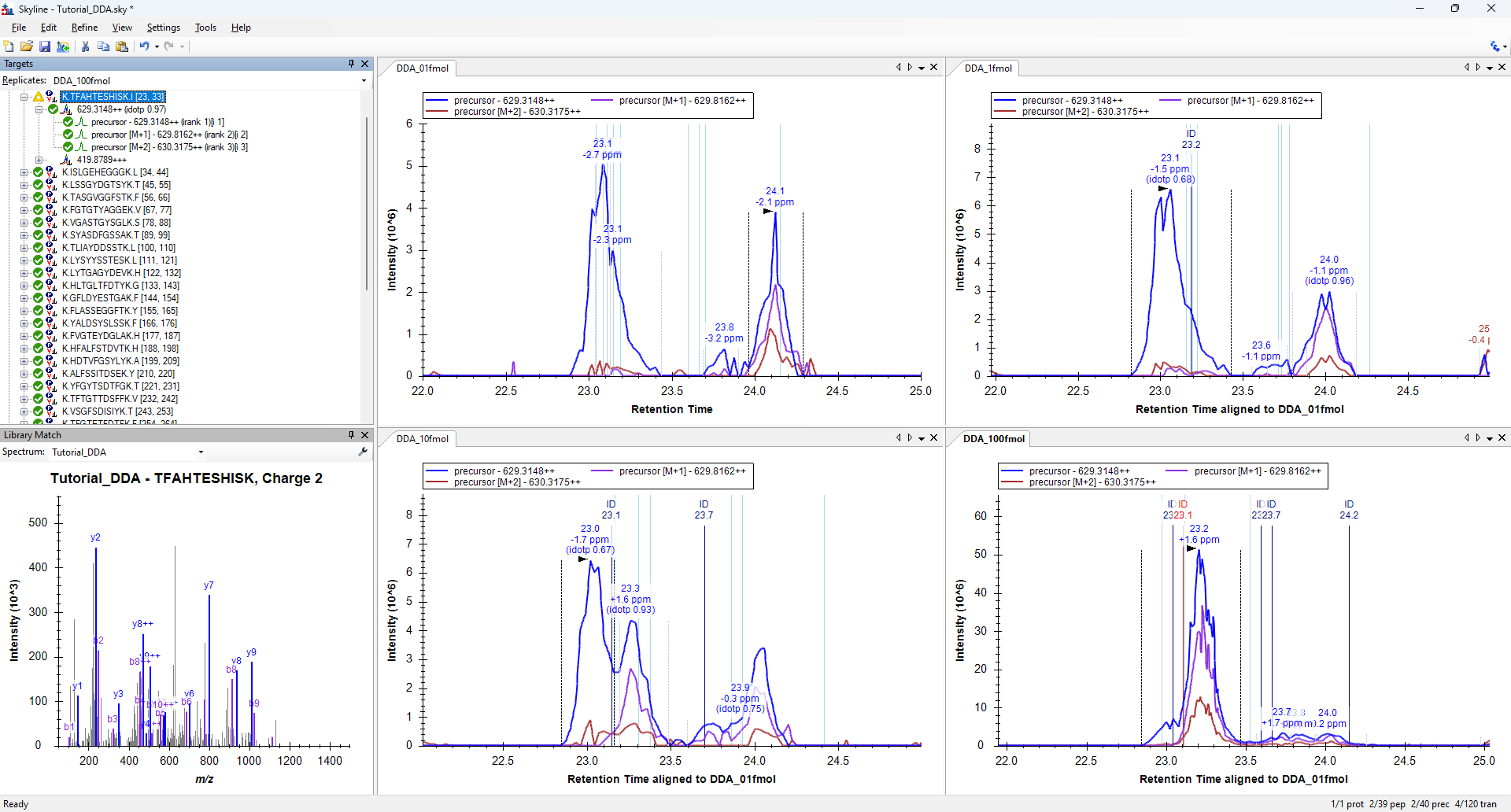
Task: Toggle auto-hide pin on Library Match panel
Action: pyautogui.click(x=351, y=435)
